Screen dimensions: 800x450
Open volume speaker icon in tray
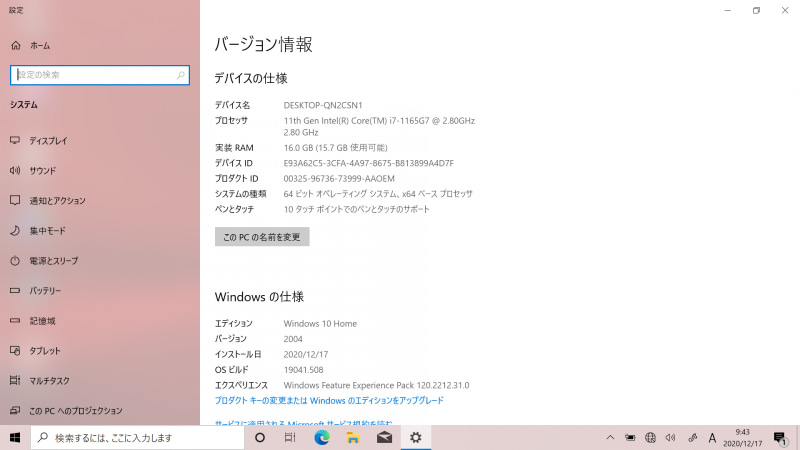click(670, 438)
